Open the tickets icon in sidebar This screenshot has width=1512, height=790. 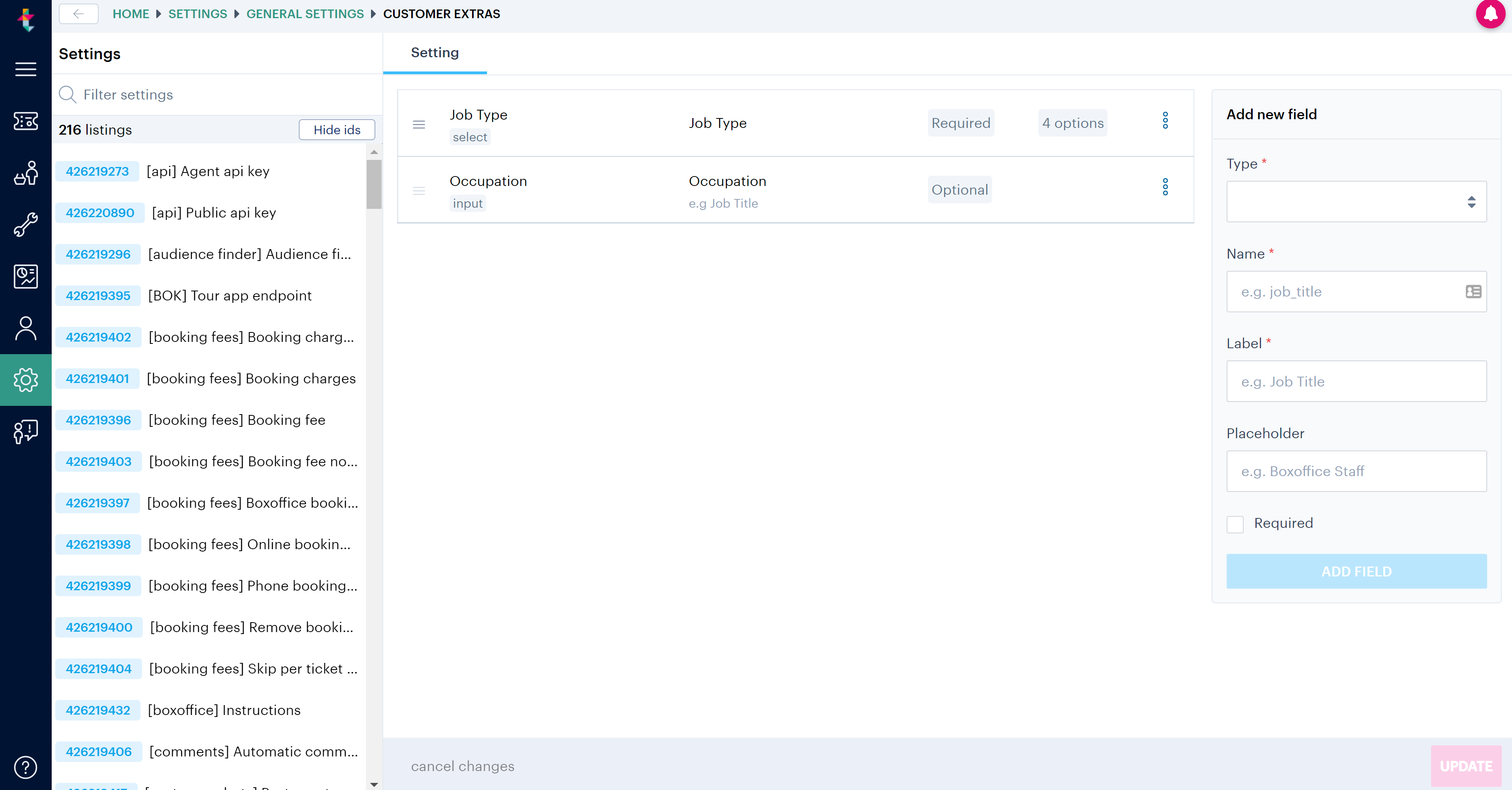tap(25, 121)
